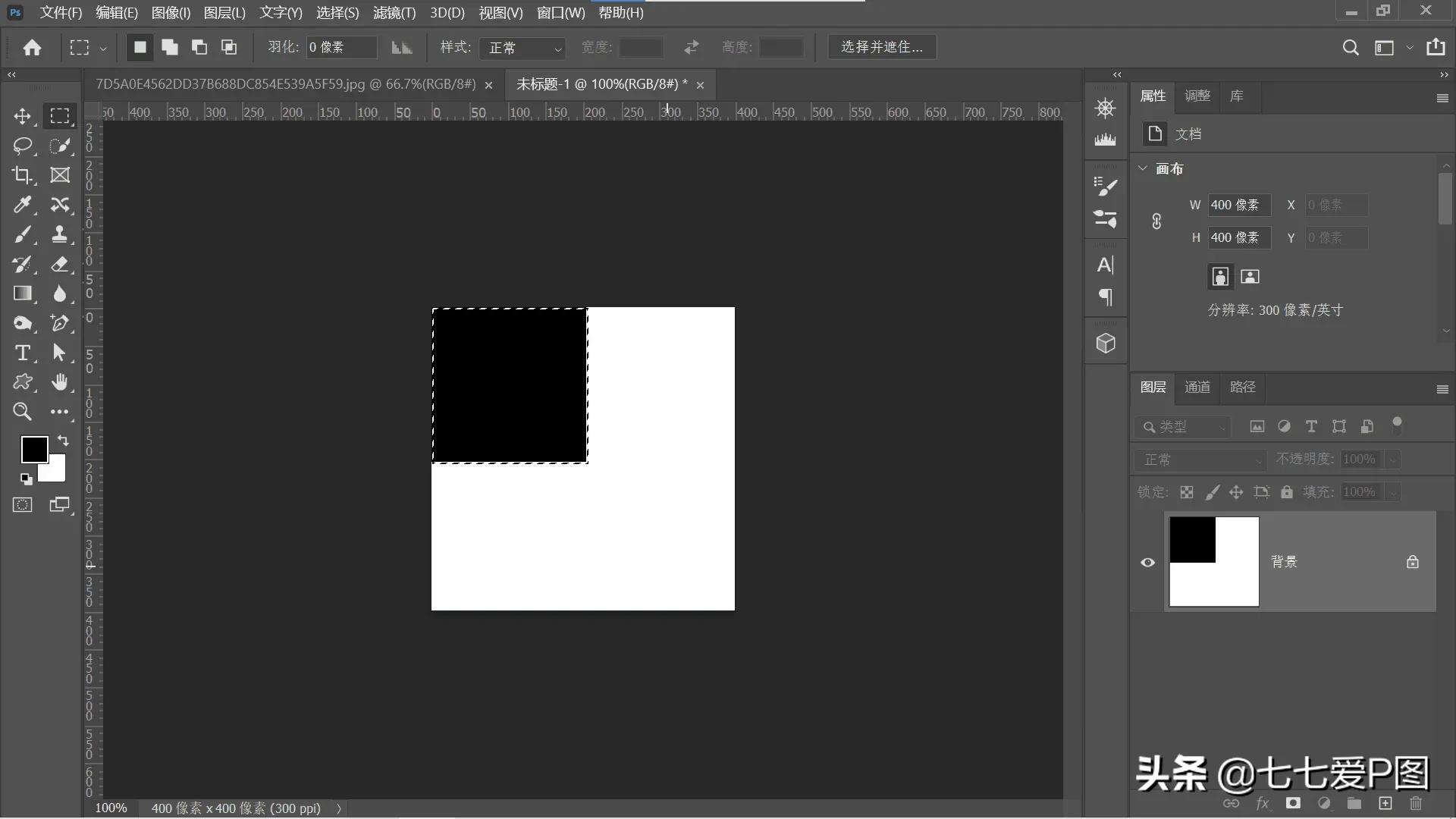Select the Dodge tool
1456x819 pixels.
(22, 323)
